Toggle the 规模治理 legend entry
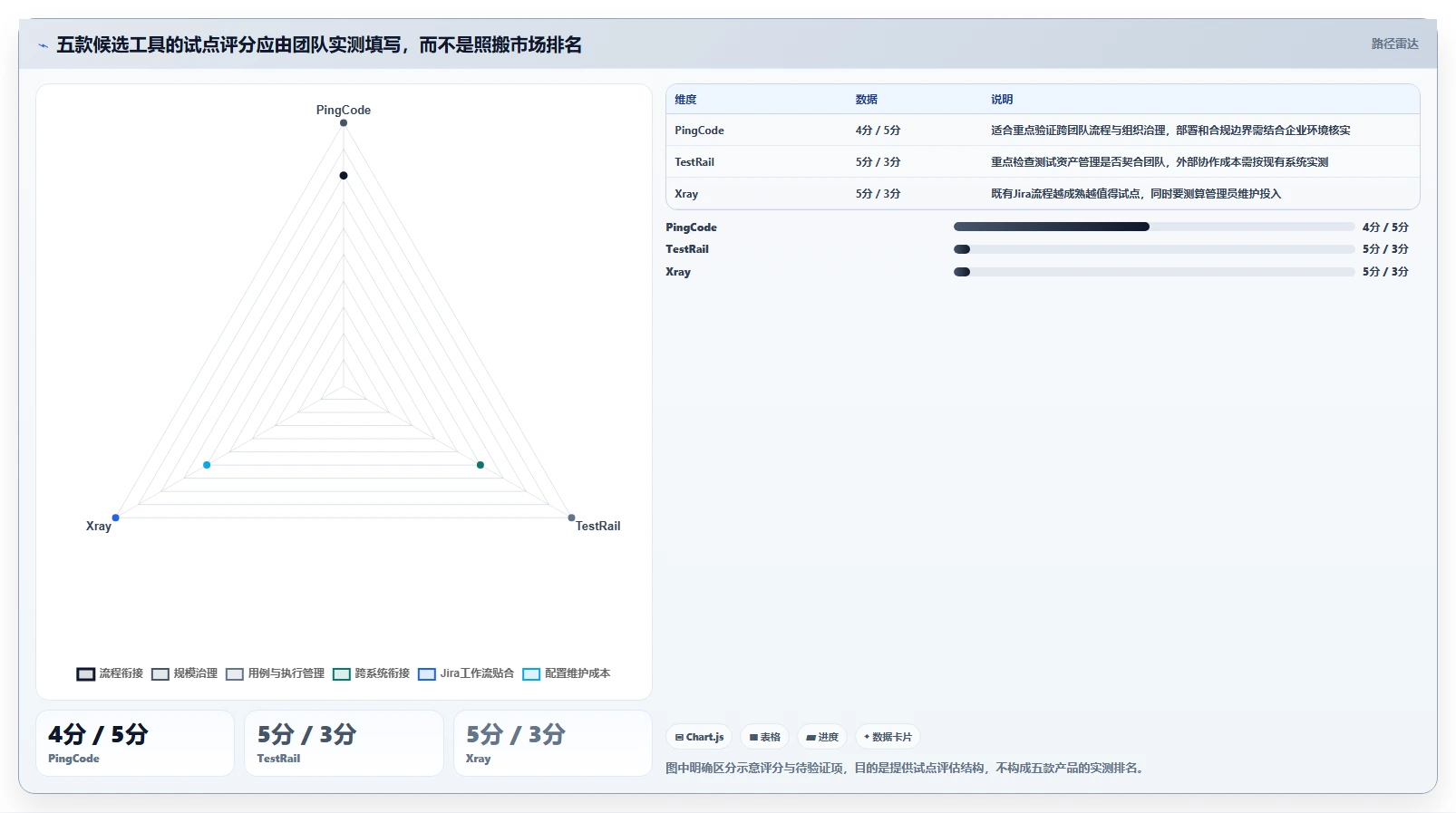 (185, 673)
